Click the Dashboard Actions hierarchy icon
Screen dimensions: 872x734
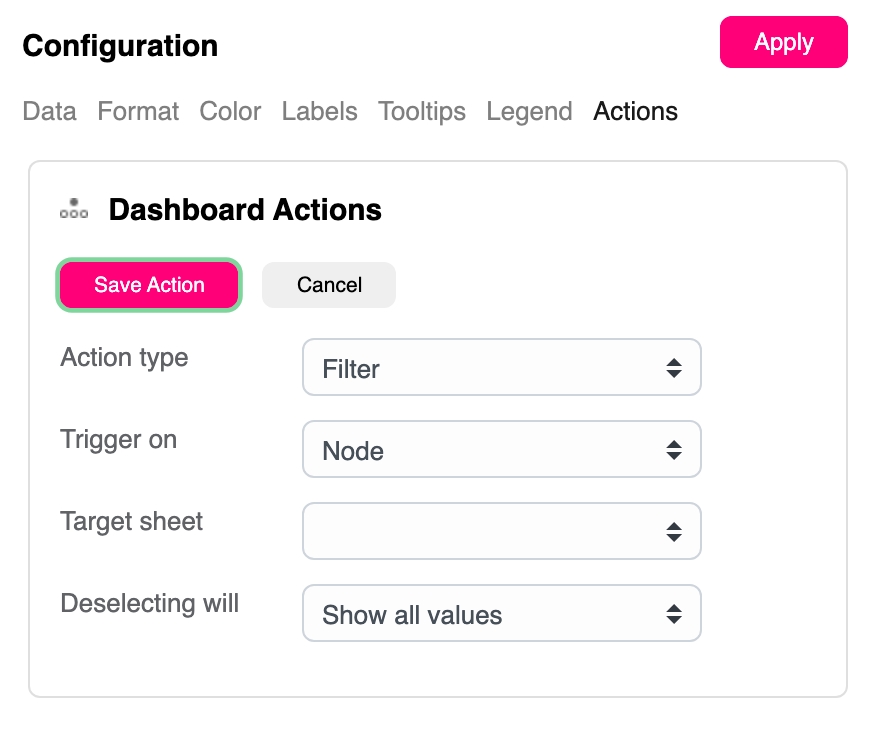pos(74,209)
